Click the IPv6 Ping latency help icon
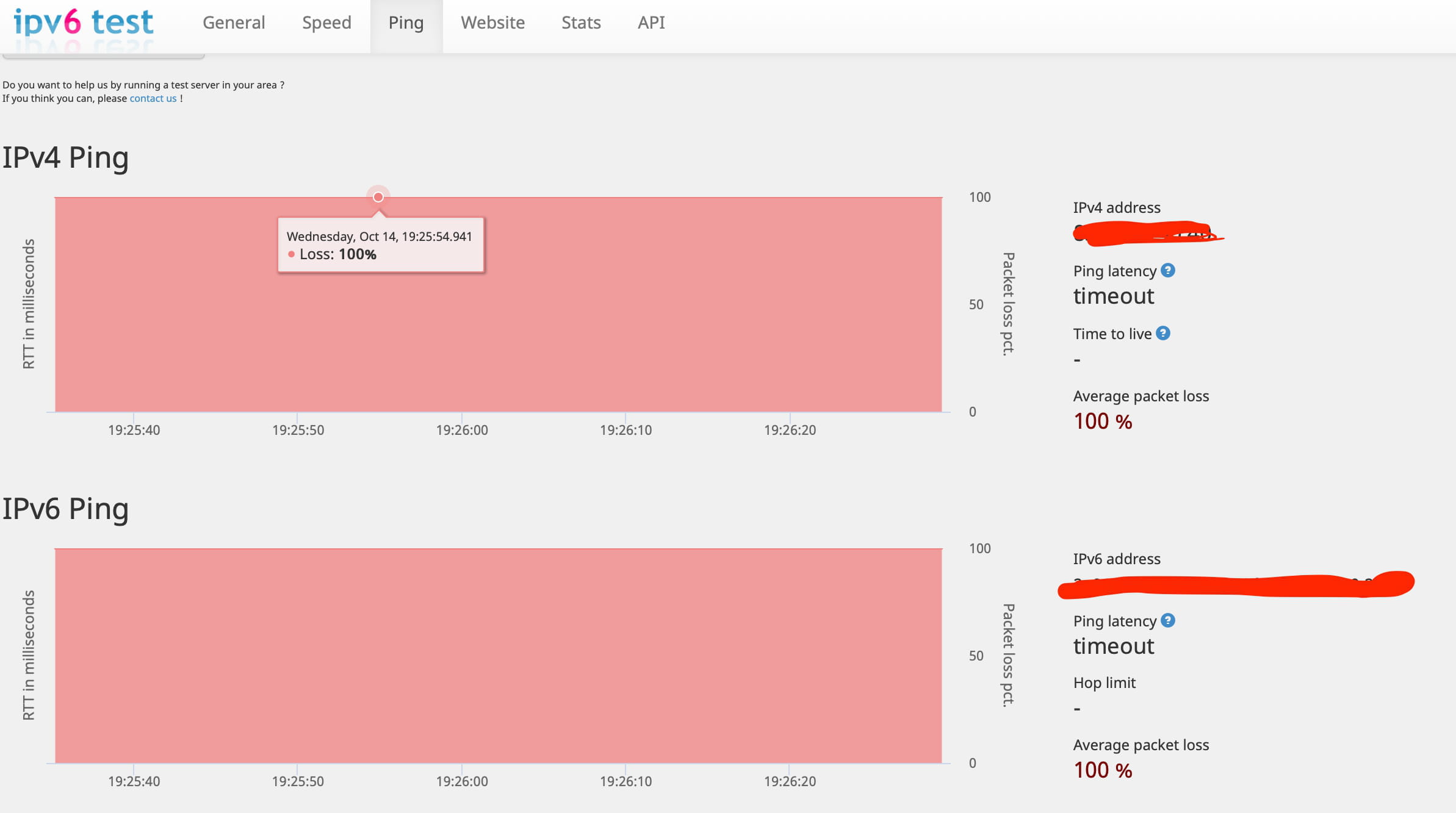1456x813 pixels. [x=1167, y=620]
